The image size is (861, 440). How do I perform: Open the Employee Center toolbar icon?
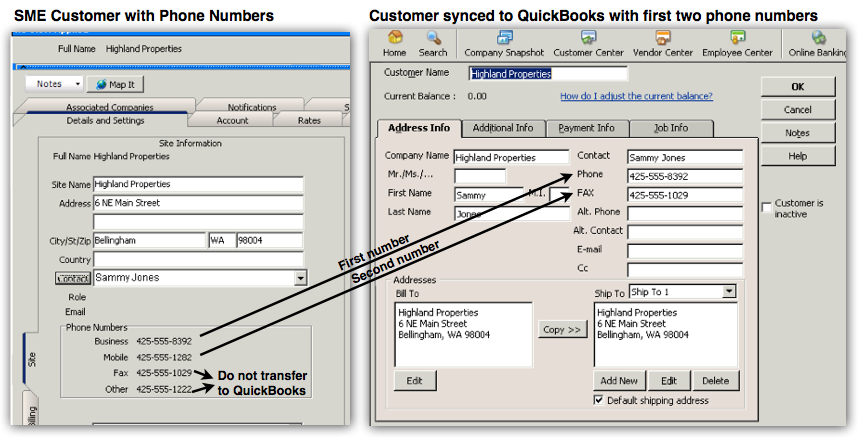point(737,44)
